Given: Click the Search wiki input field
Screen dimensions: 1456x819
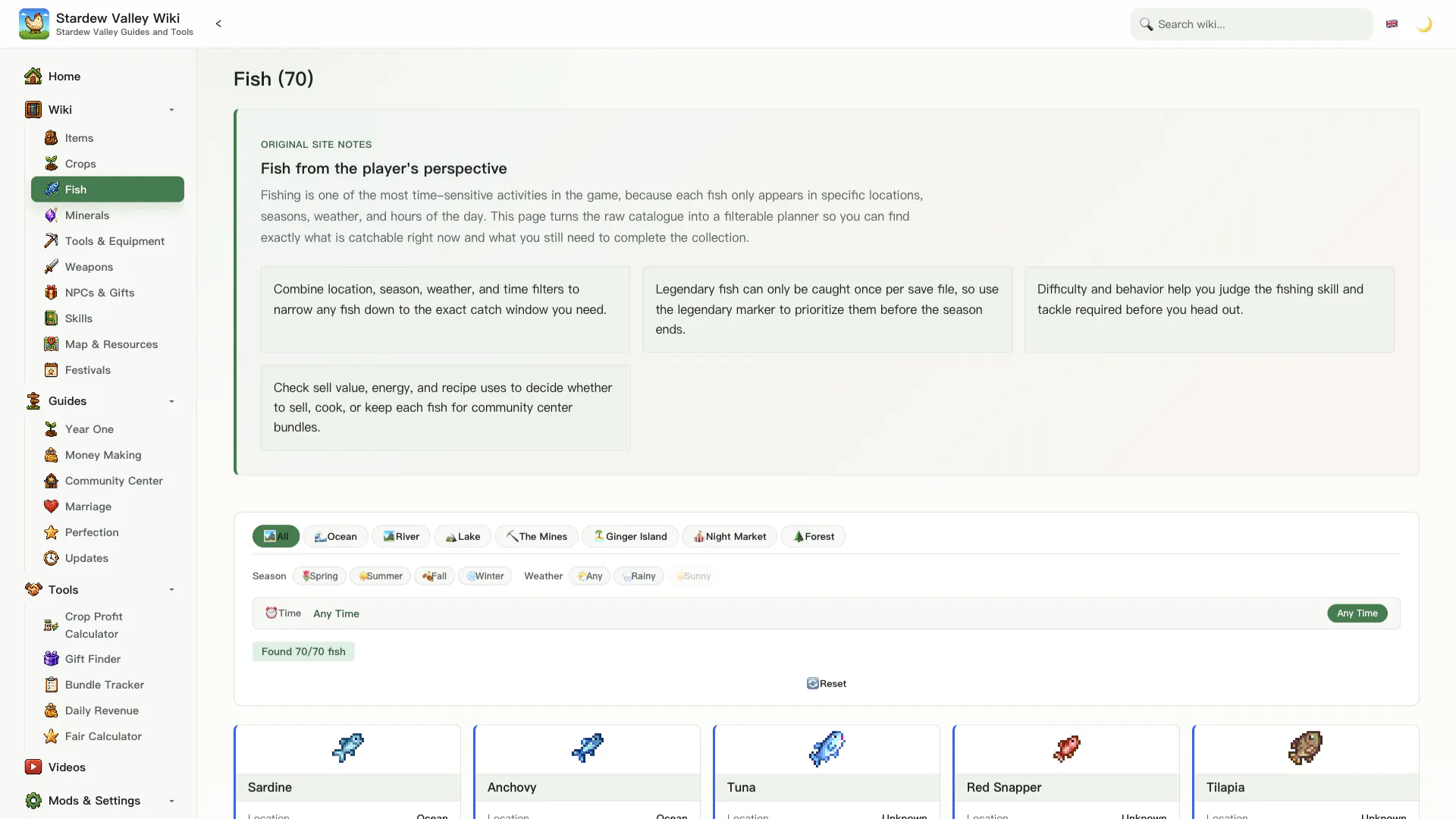Looking at the screenshot, I should (1251, 24).
